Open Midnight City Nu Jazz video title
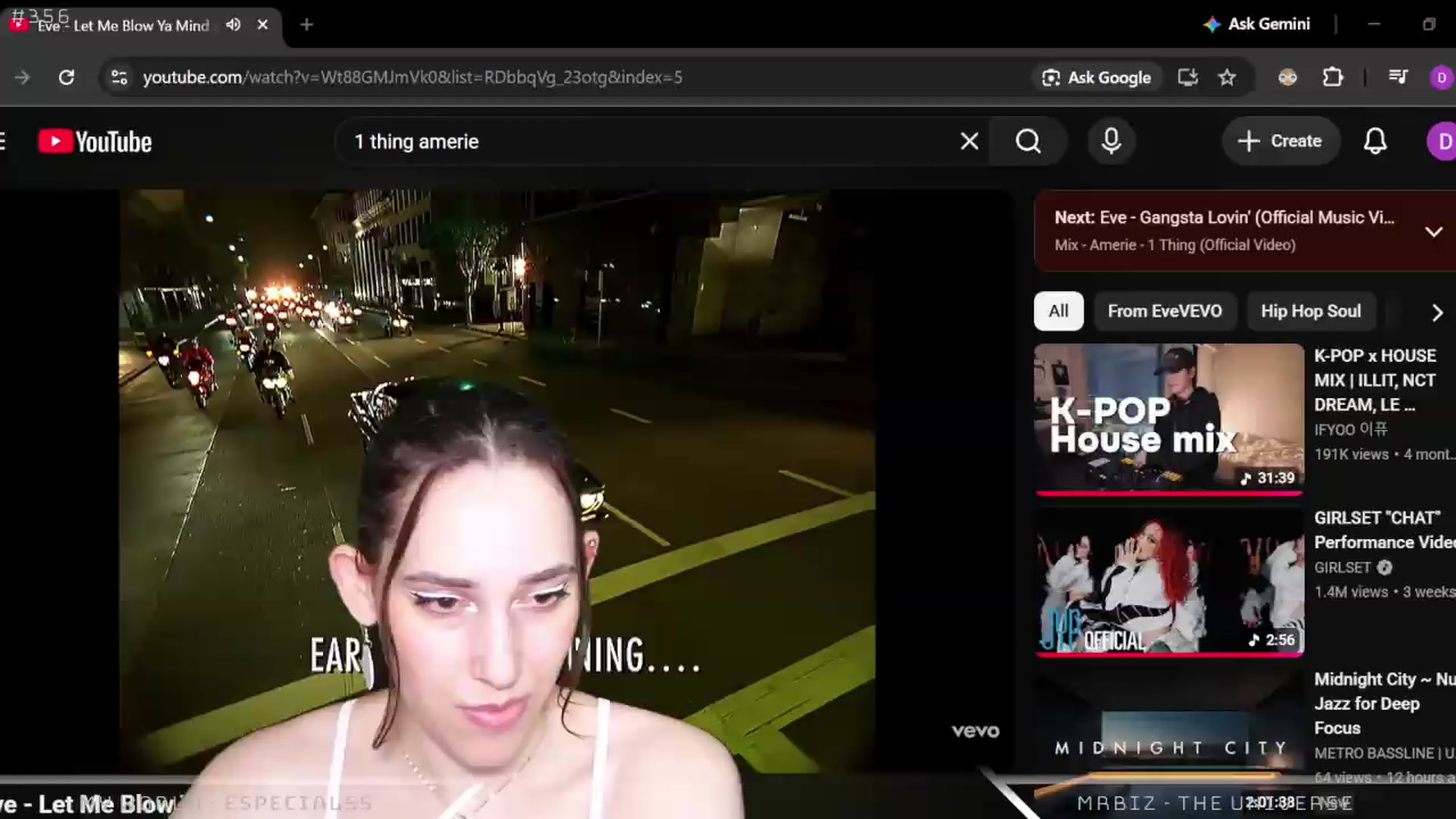The width and height of the screenshot is (1456, 819). tap(1385, 704)
